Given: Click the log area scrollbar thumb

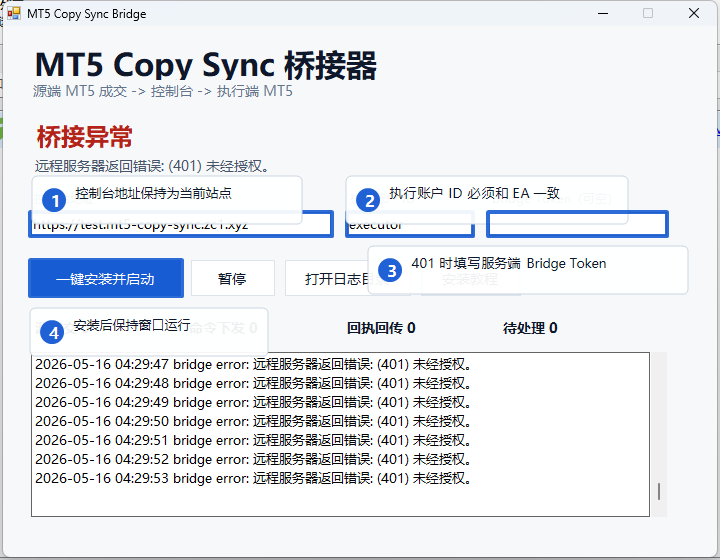Looking at the screenshot, I should [659, 492].
